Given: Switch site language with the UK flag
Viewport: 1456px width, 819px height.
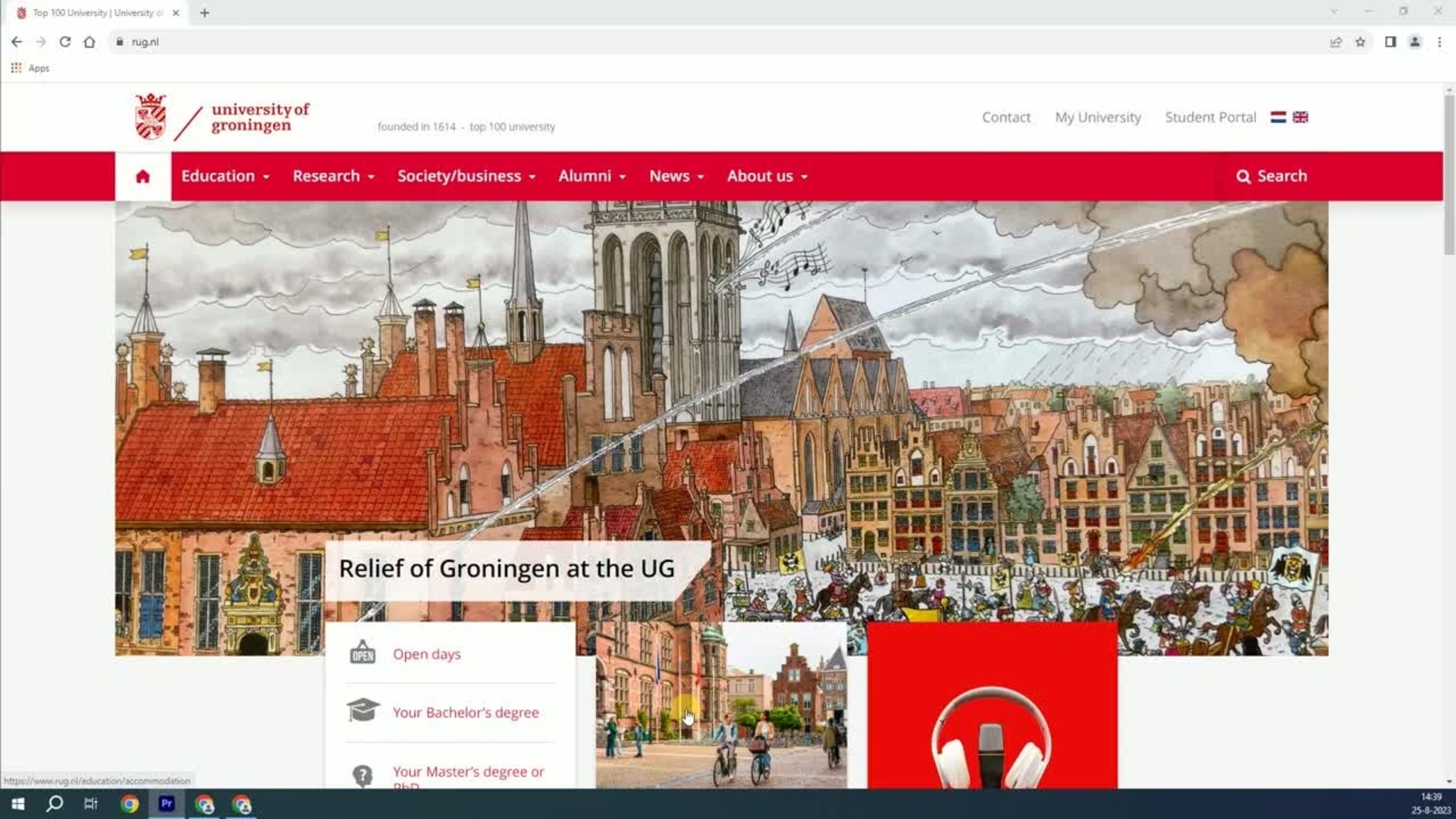Looking at the screenshot, I should coord(1301,117).
